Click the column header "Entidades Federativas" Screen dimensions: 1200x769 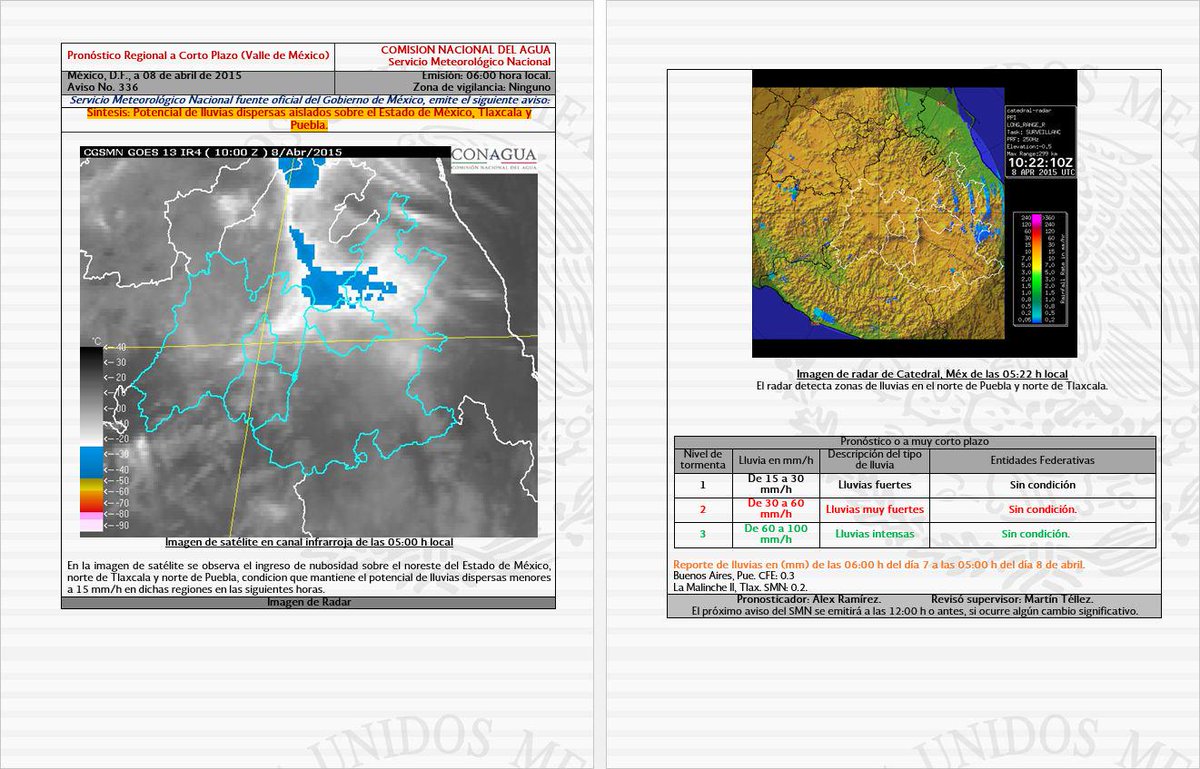(1042, 461)
